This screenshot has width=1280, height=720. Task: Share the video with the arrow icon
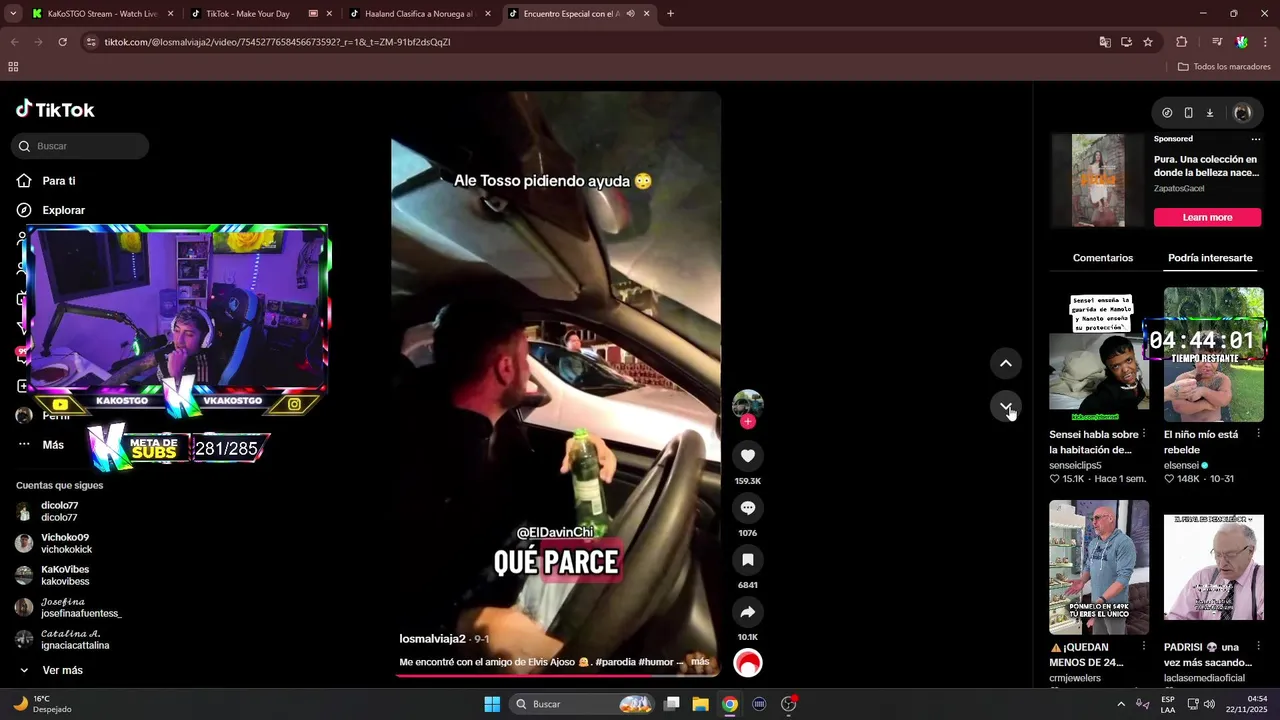[x=747, y=612]
